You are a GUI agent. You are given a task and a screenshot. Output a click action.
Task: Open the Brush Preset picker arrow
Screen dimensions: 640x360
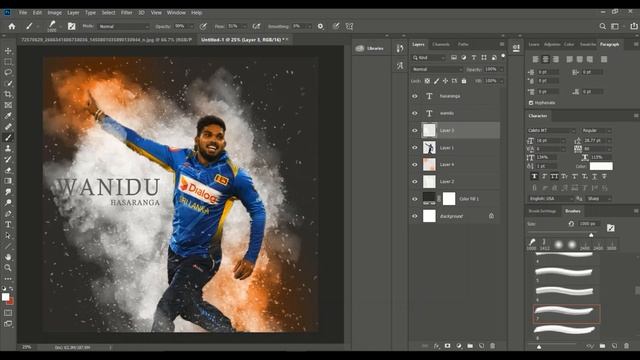click(x=60, y=27)
